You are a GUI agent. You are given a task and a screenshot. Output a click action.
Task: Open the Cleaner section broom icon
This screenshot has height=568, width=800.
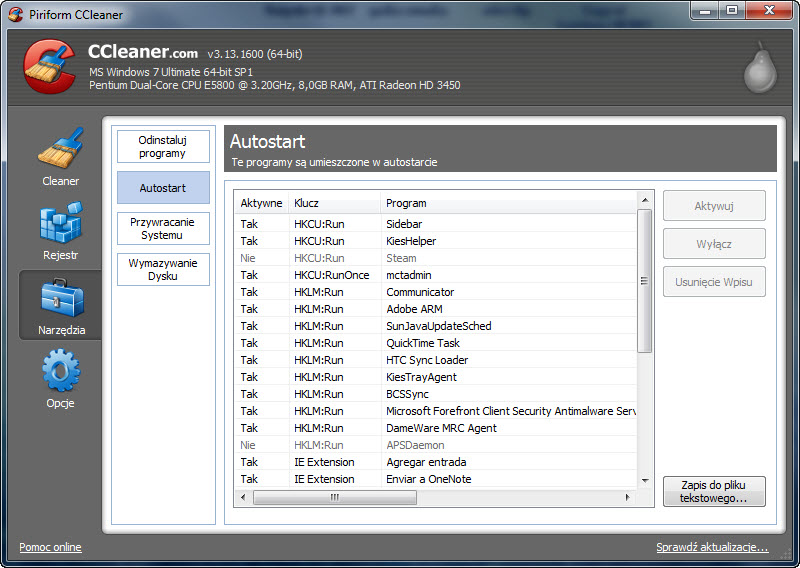tap(60, 150)
